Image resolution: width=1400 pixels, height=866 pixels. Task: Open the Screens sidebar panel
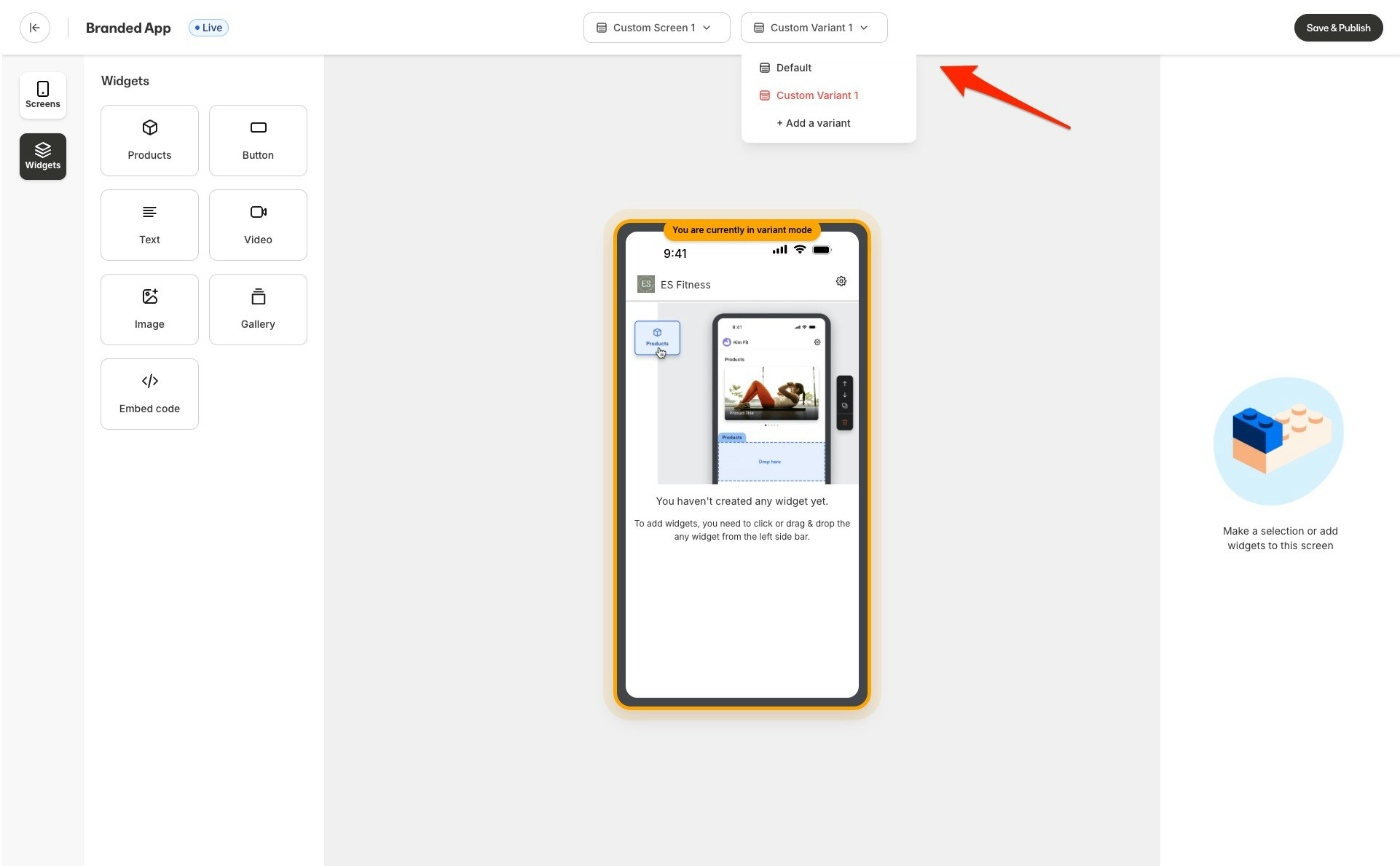[43, 95]
